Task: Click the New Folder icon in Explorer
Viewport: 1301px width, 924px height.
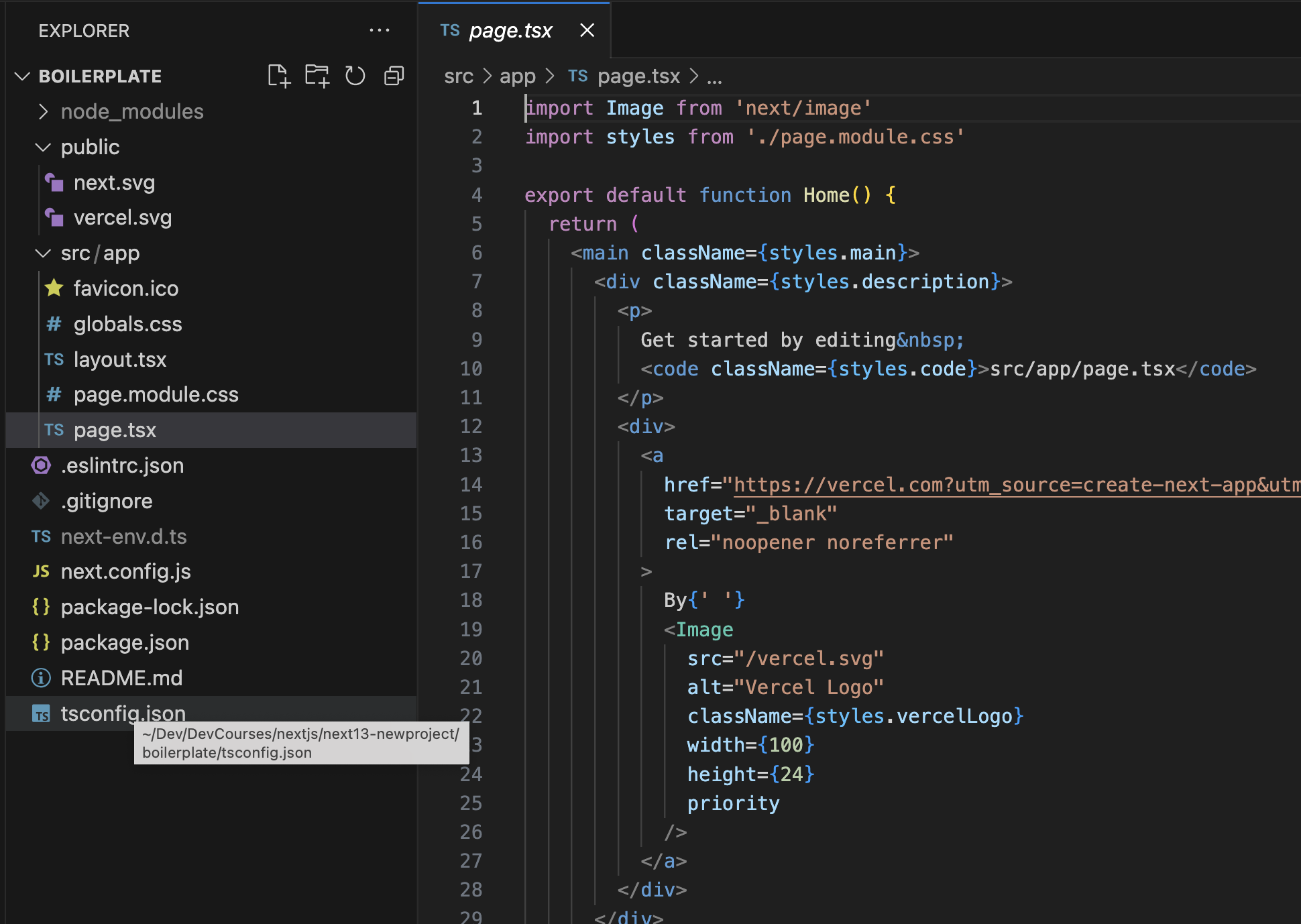Action: pos(317,75)
